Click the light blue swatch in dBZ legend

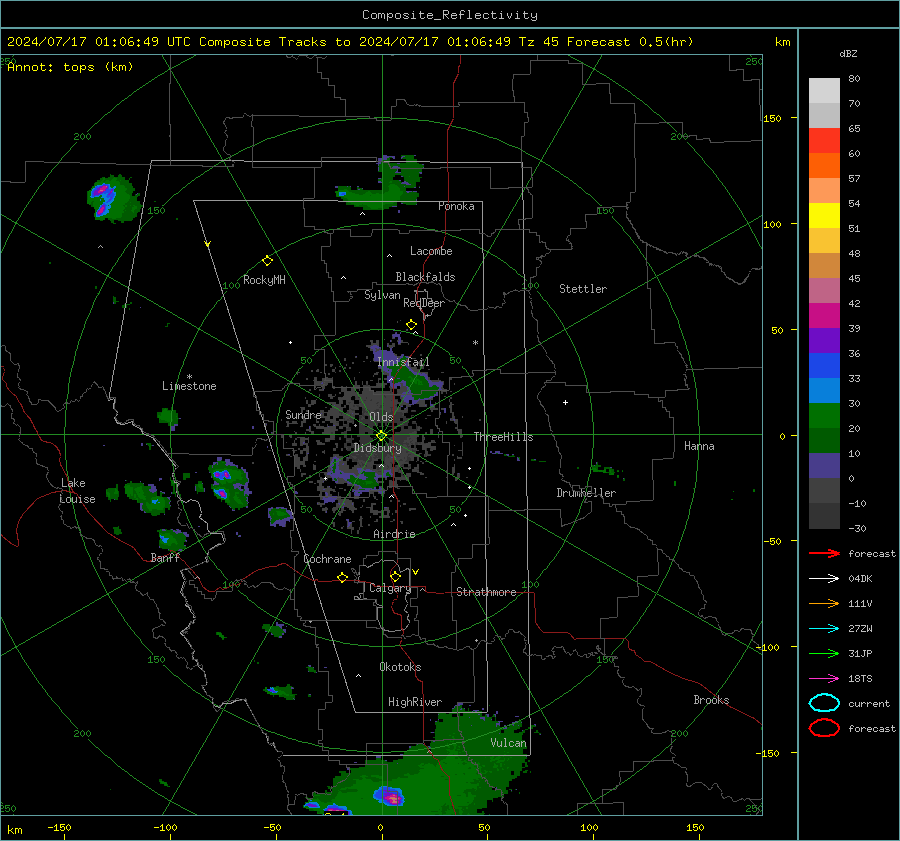click(x=824, y=390)
